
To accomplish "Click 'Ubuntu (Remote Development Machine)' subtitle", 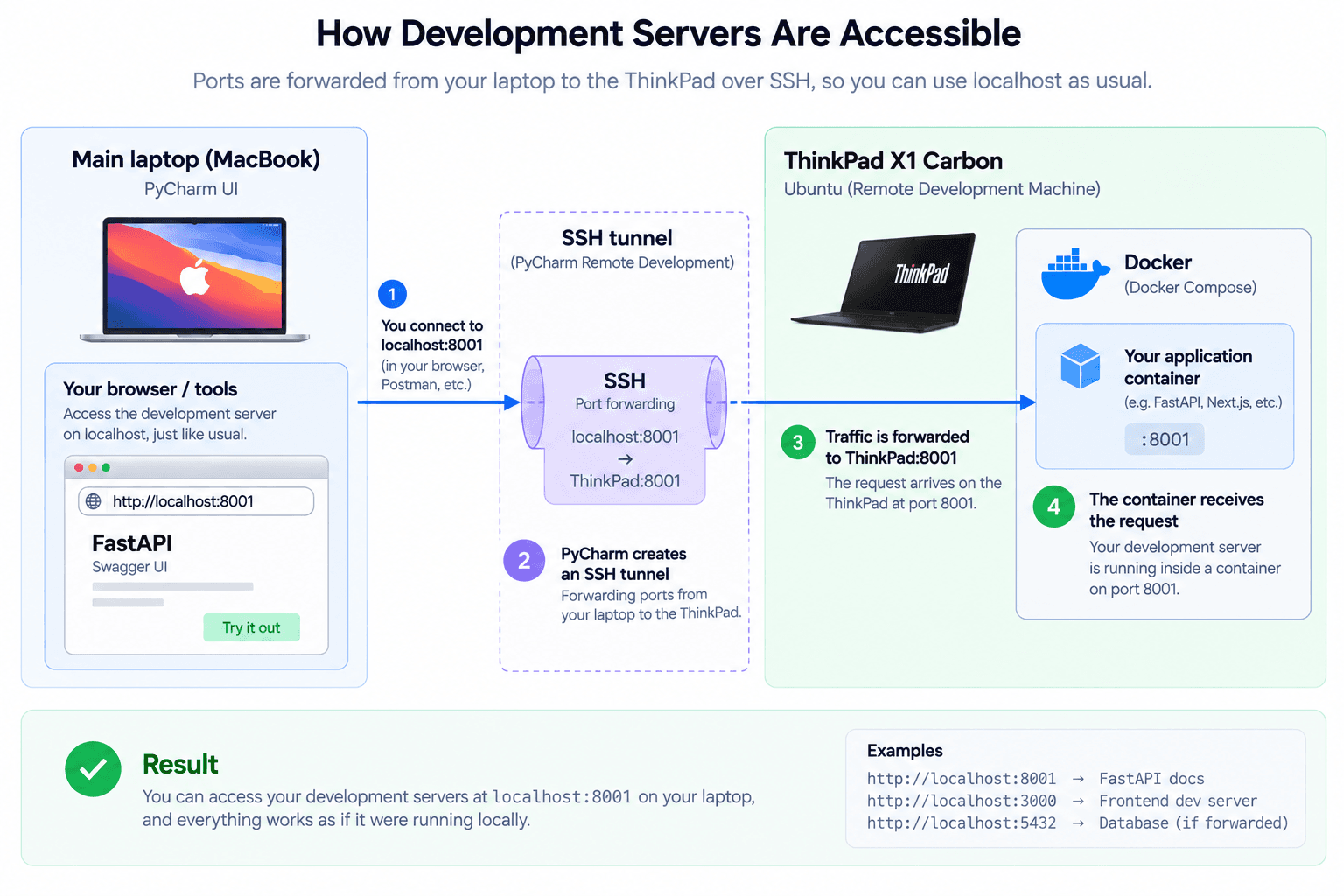I will [x=942, y=189].
